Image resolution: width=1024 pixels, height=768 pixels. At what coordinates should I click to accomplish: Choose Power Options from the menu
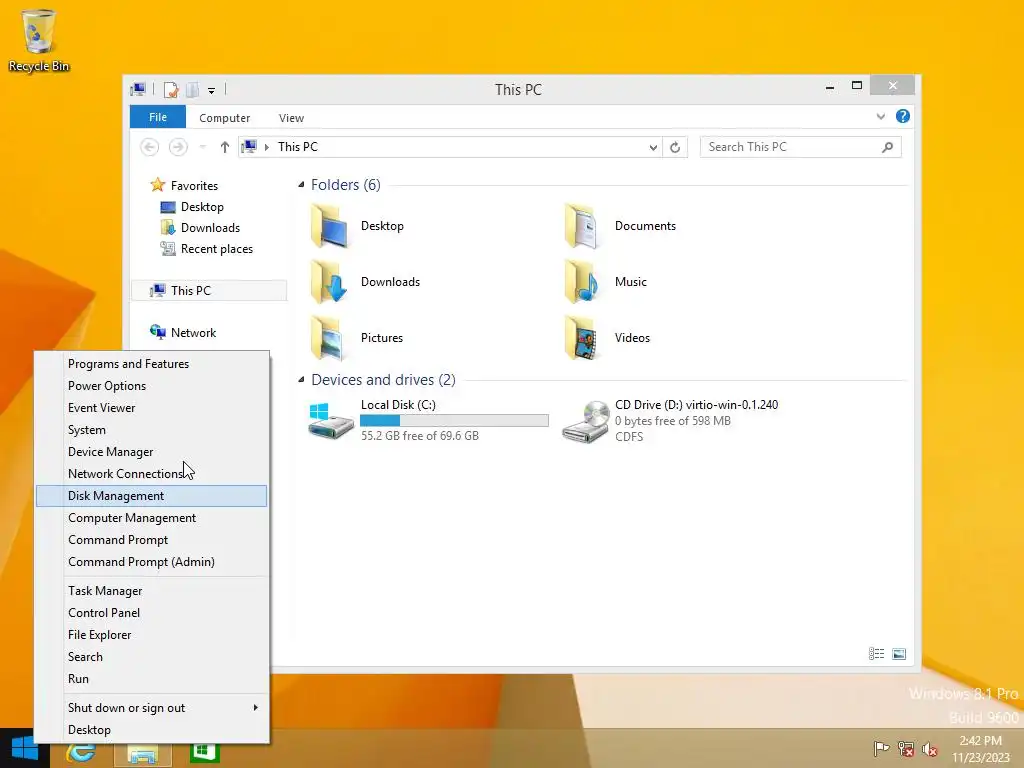(x=152, y=386)
